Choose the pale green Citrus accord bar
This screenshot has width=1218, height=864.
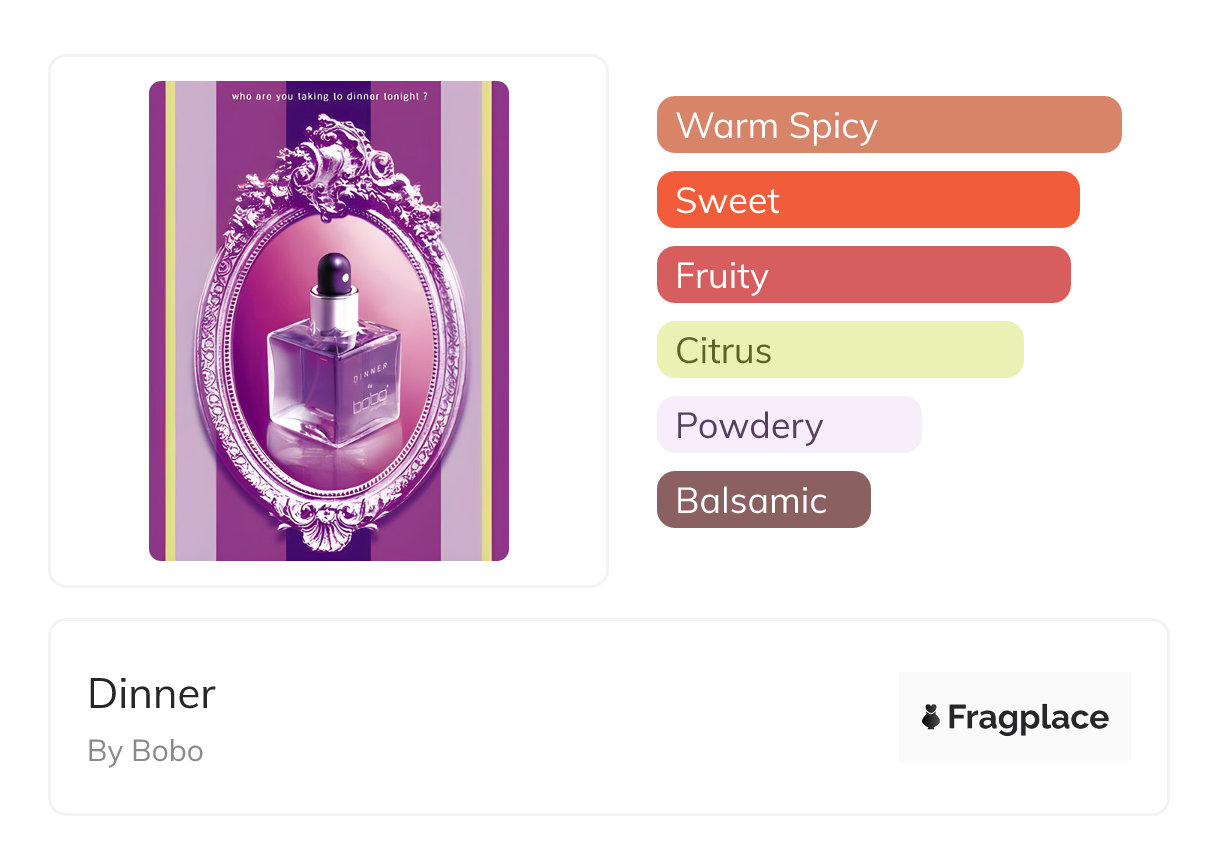[x=839, y=350]
